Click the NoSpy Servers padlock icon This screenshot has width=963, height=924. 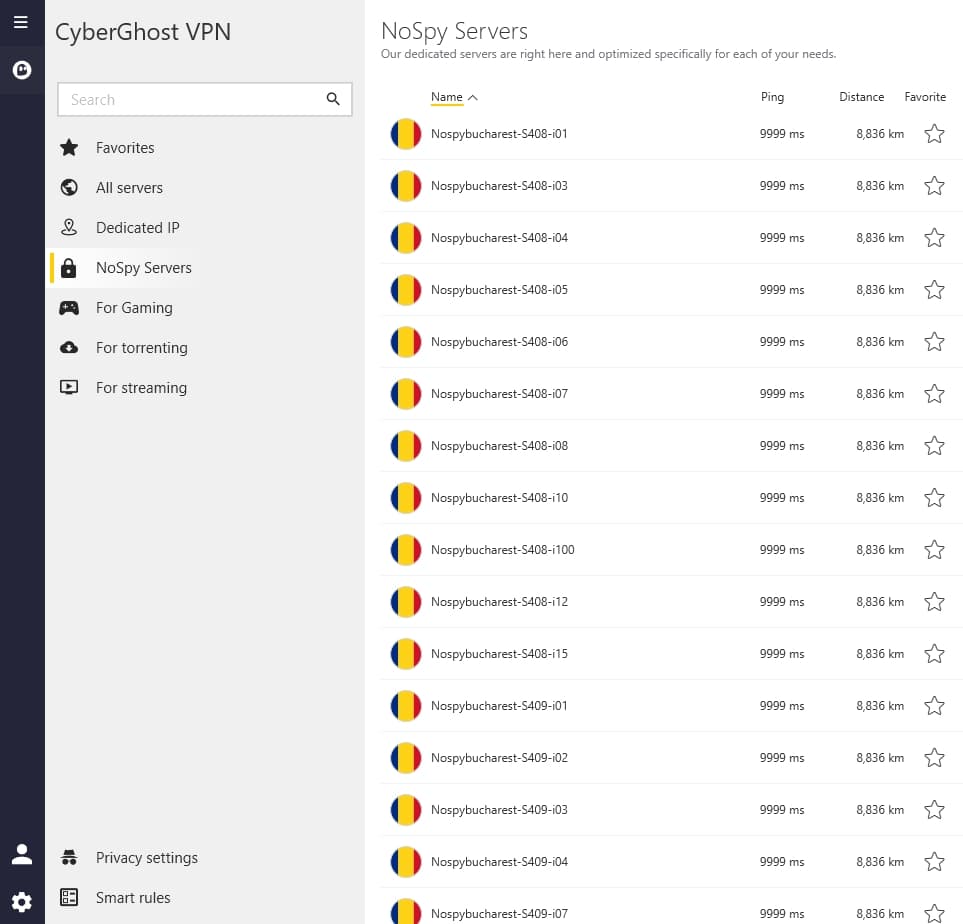69,268
